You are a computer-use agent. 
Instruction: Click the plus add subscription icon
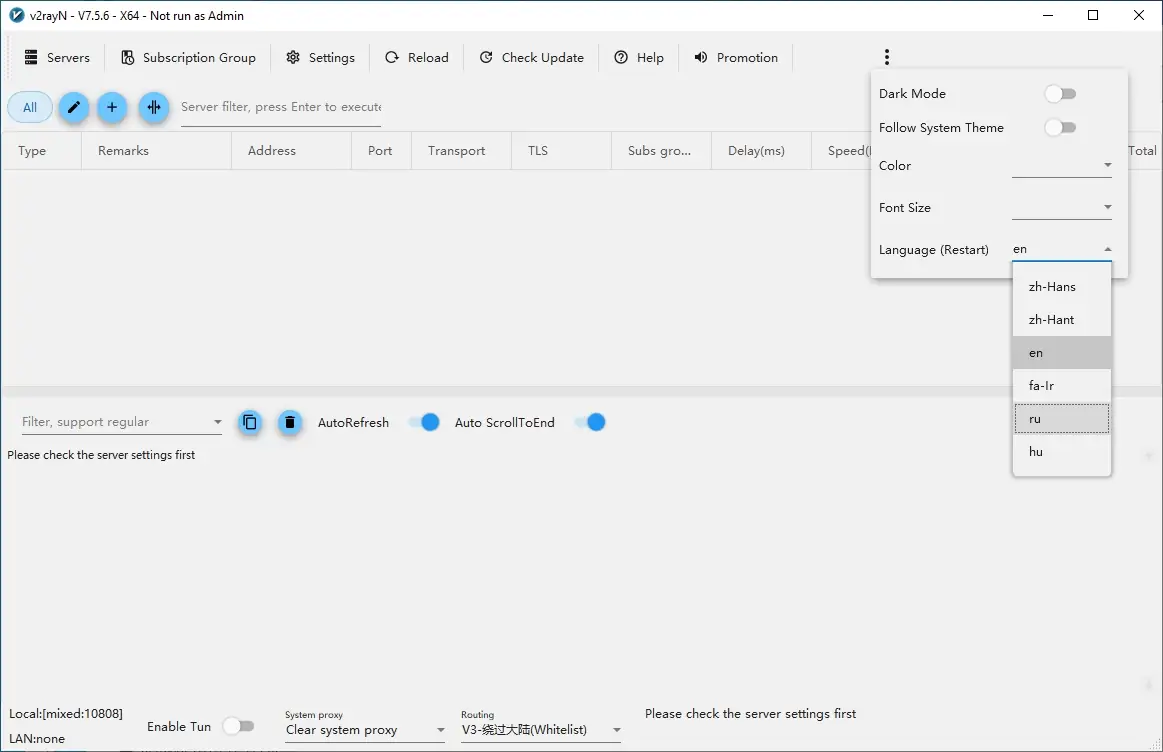(112, 108)
